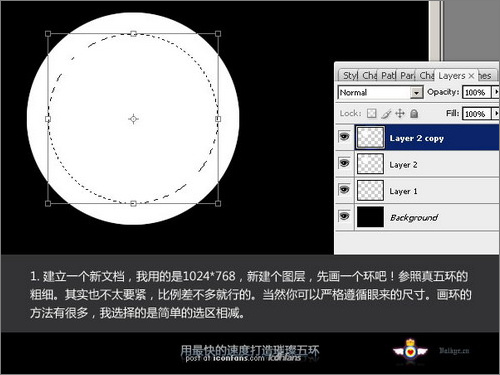Click the Fill 100% field

477,114
